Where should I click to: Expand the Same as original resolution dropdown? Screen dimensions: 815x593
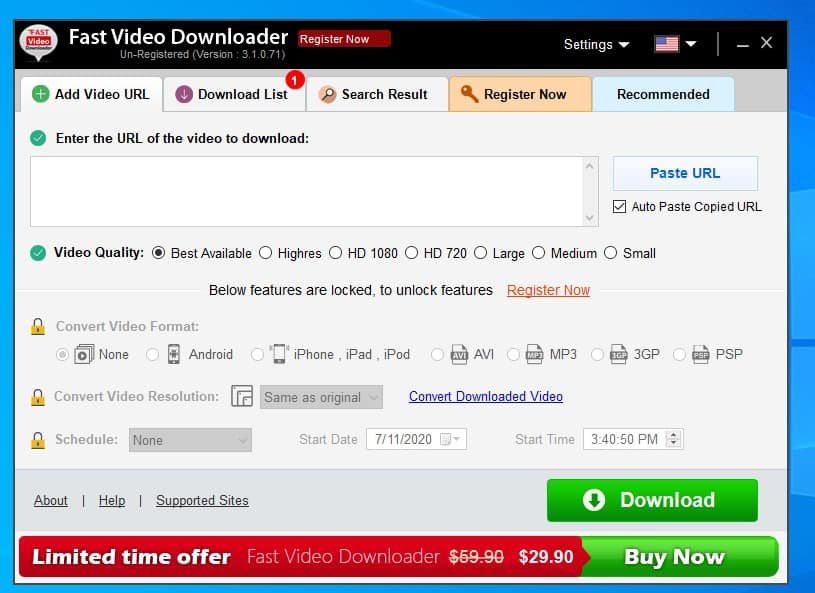(x=321, y=397)
